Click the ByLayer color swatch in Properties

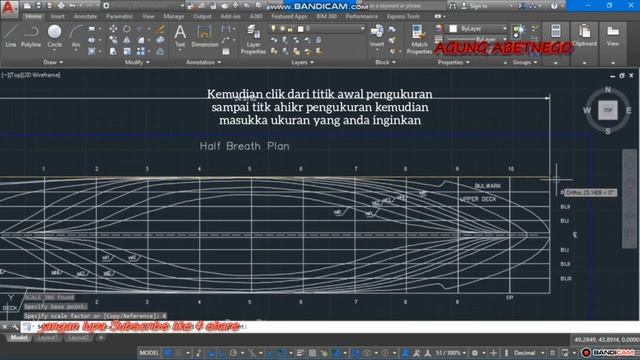coord(453,29)
